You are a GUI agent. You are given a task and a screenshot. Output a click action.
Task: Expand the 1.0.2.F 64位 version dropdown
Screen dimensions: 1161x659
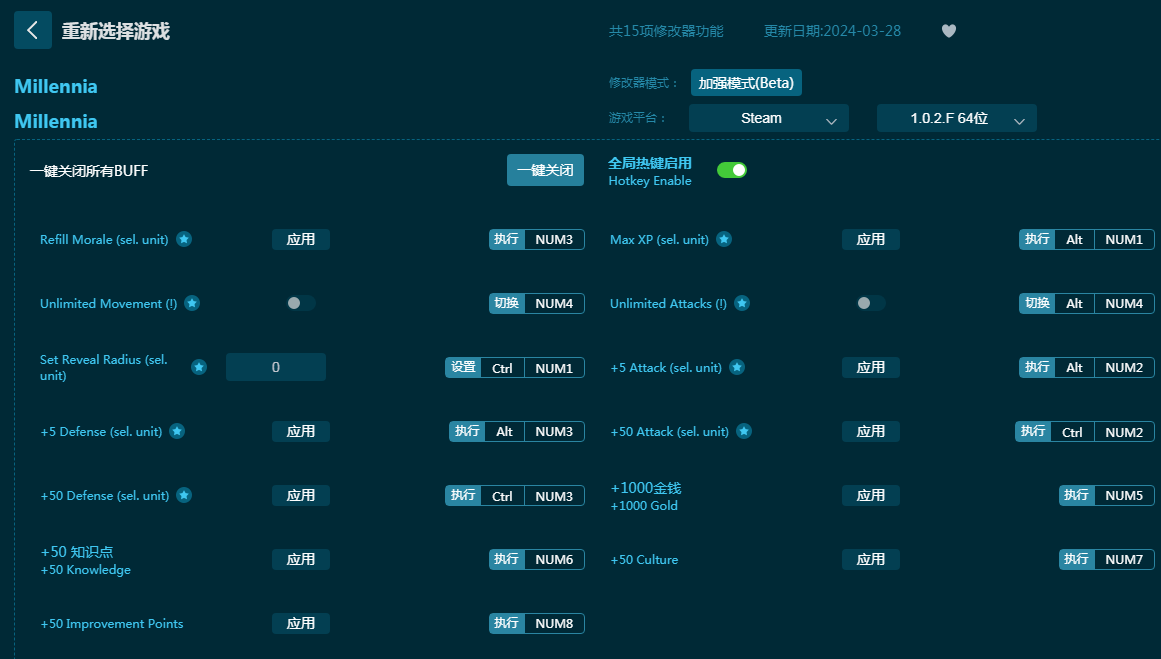point(957,118)
